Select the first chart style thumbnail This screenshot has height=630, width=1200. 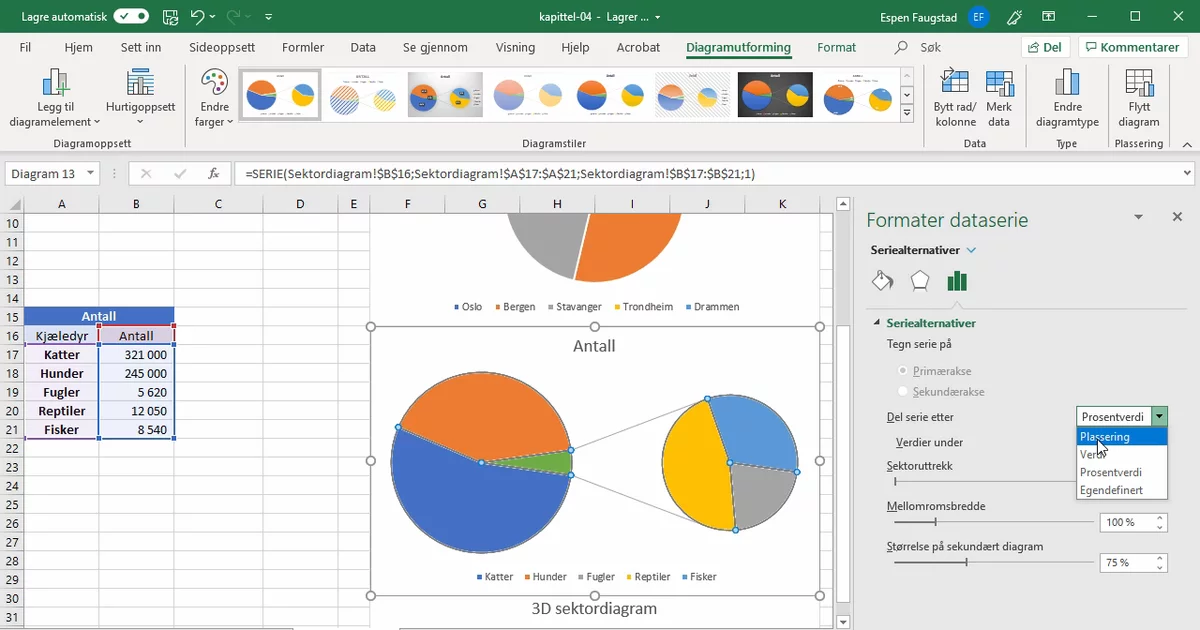280,95
